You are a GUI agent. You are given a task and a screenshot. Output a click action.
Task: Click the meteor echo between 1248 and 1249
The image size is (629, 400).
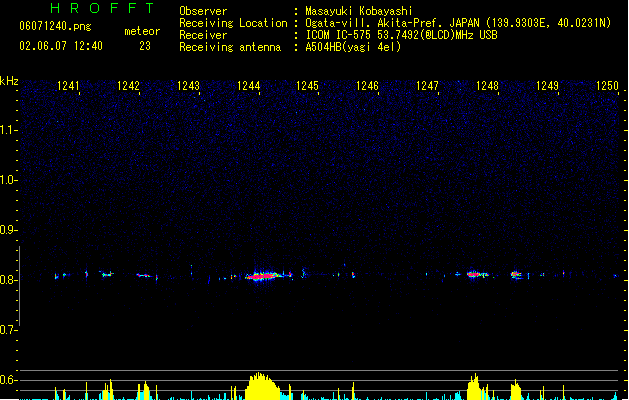(x=516, y=275)
